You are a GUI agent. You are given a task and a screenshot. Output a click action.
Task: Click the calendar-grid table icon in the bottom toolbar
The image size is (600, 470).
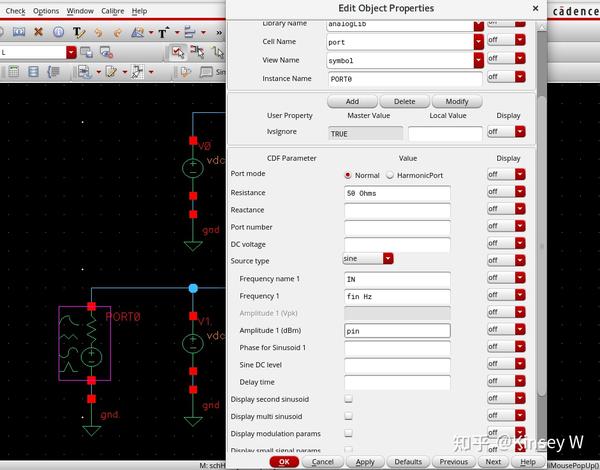pyautogui.click(x=14, y=72)
